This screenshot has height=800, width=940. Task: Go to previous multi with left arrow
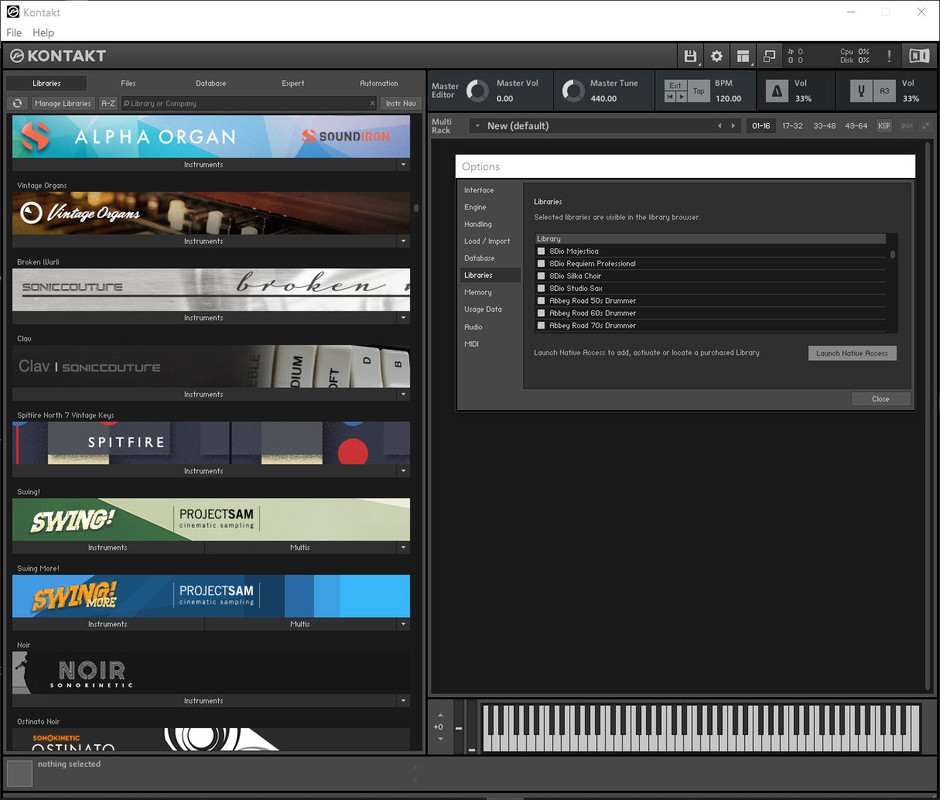pos(720,126)
